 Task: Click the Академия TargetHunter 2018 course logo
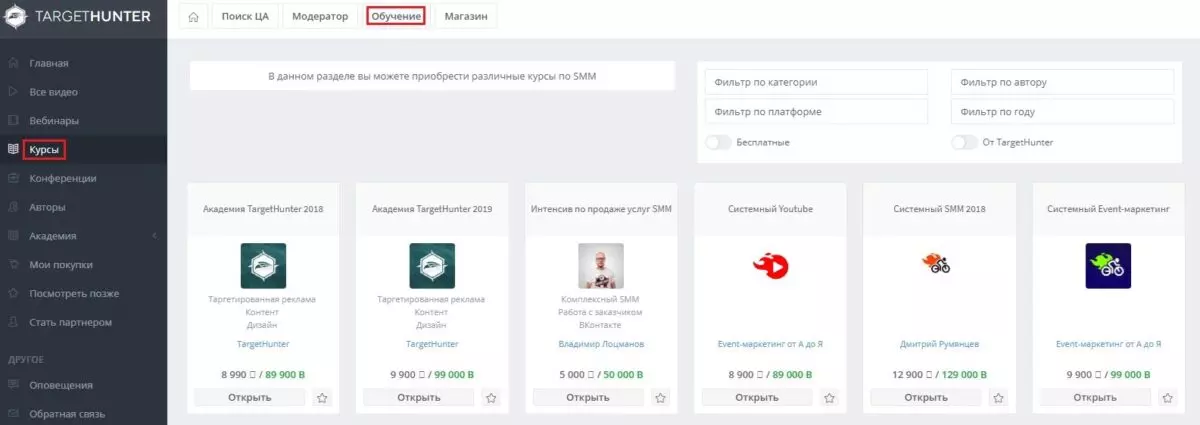coord(263,266)
